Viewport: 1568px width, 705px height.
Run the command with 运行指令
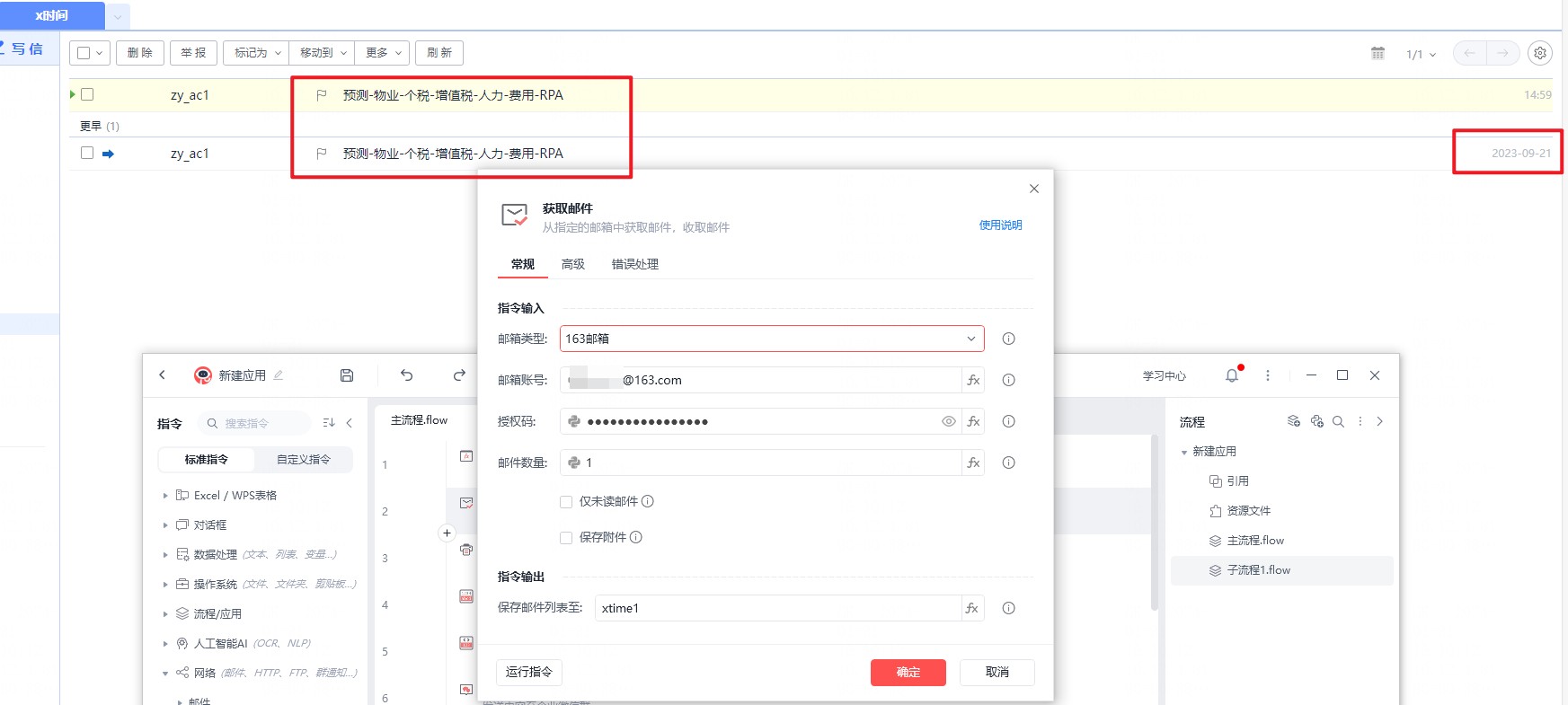click(529, 673)
